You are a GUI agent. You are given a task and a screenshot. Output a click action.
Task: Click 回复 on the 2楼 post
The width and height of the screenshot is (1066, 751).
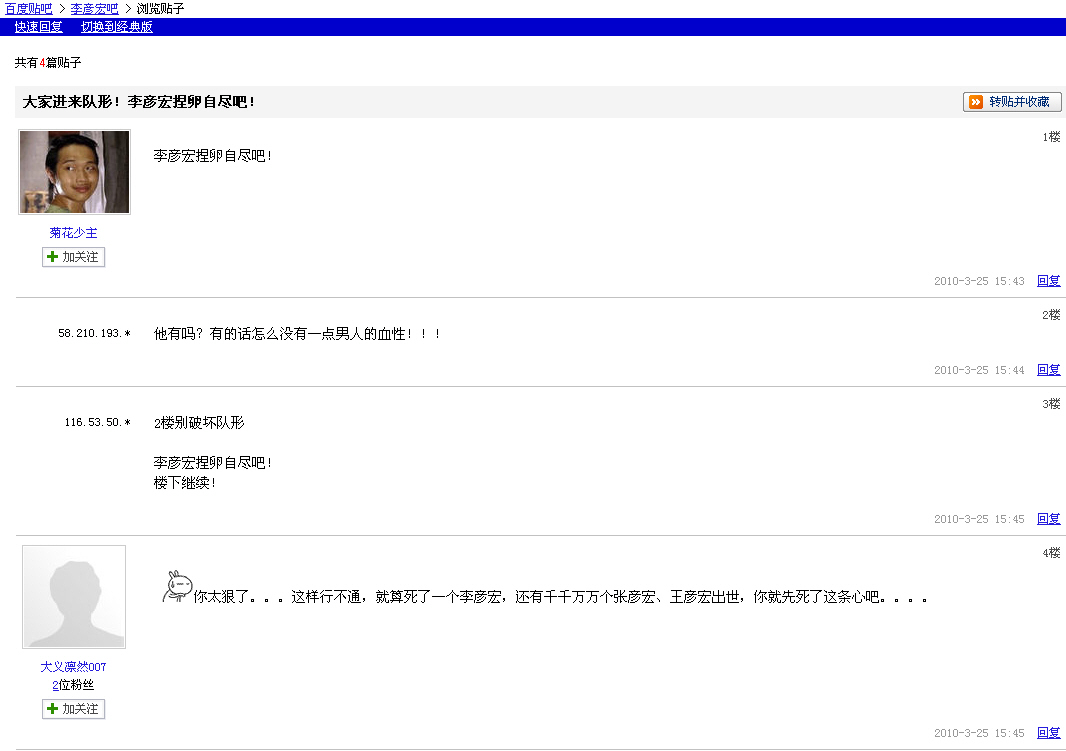[x=1048, y=370]
